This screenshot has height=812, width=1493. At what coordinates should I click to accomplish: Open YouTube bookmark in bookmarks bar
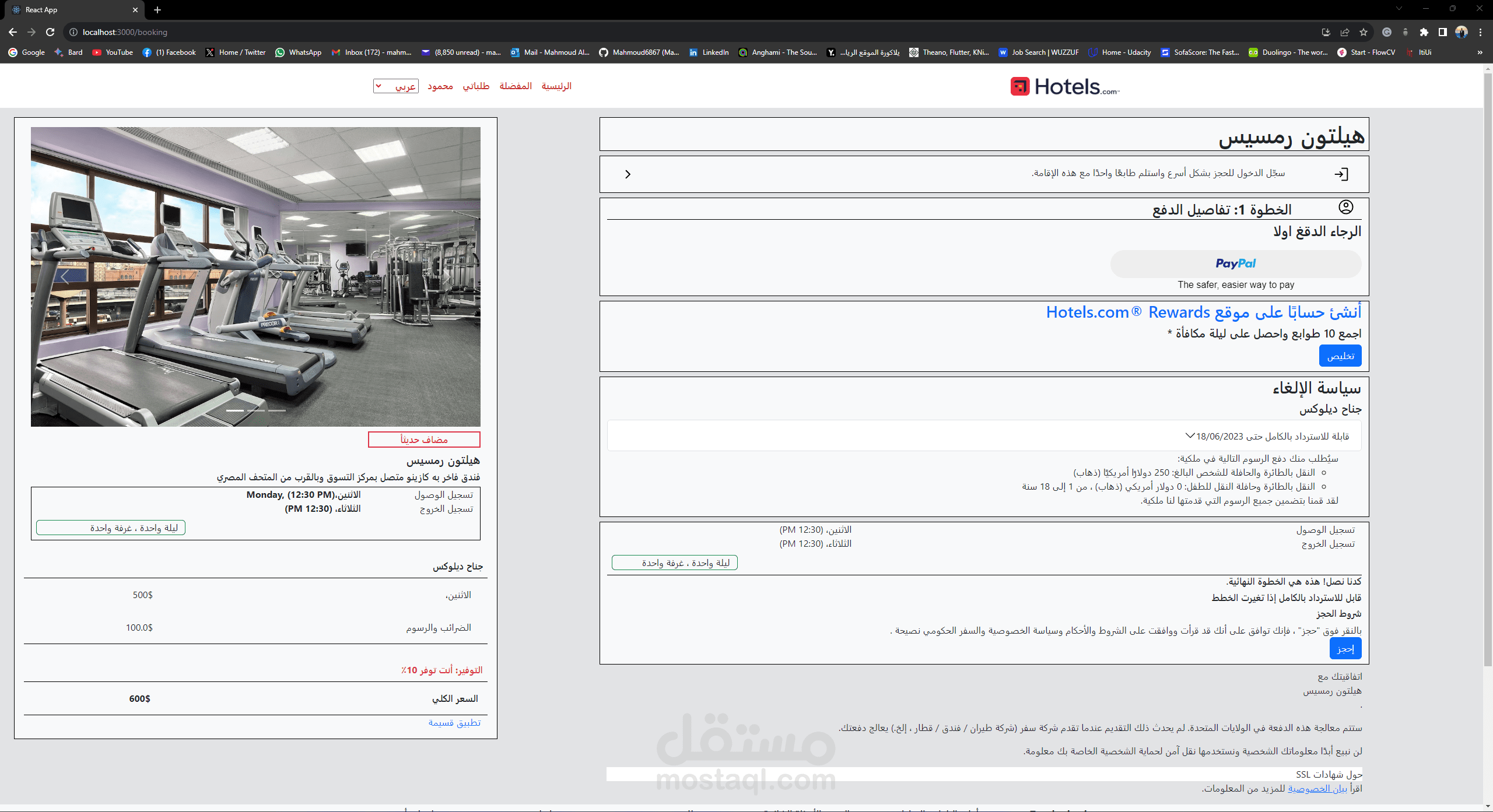[113, 52]
